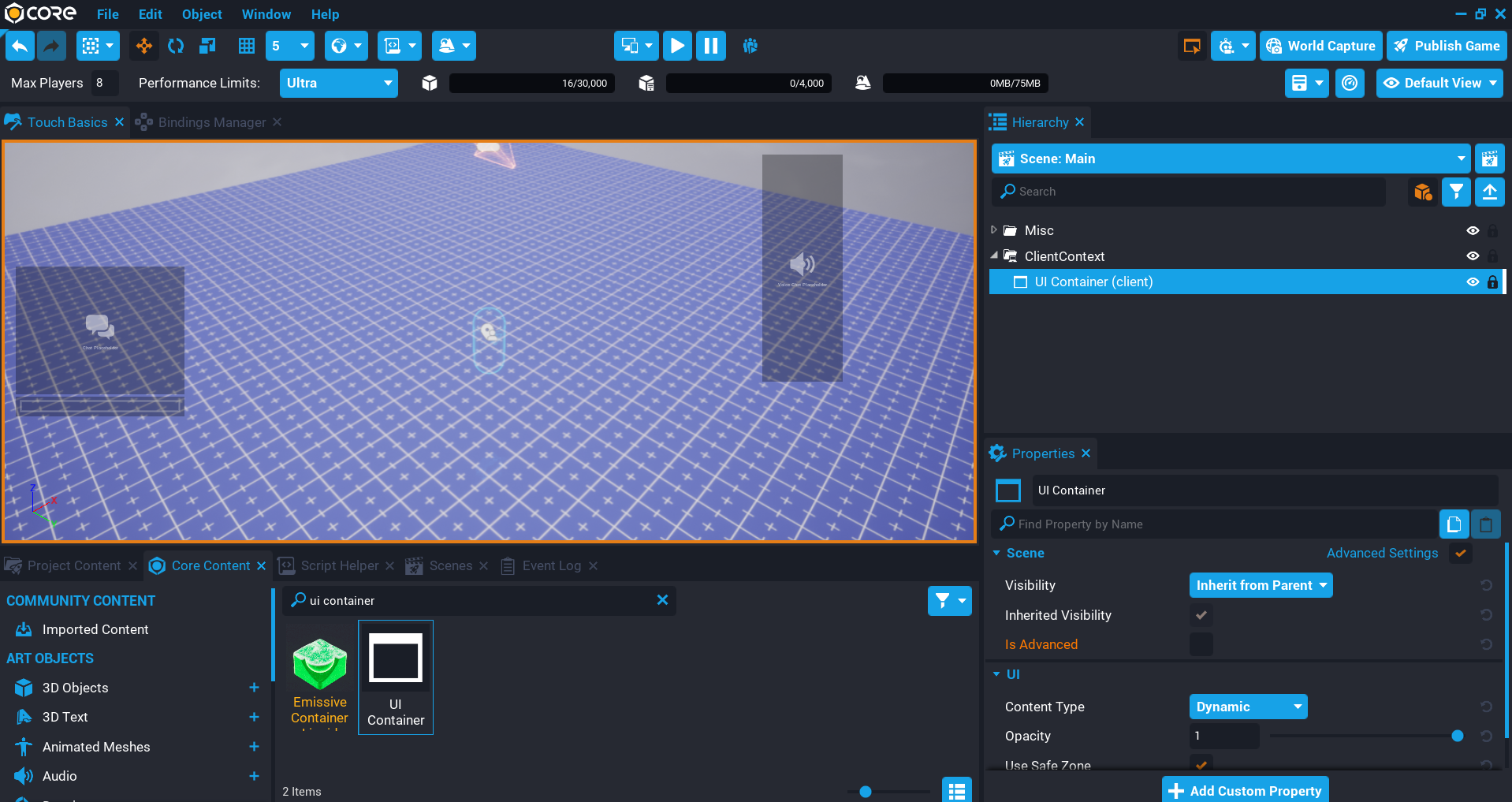The height and width of the screenshot is (802, 1512).
Task: Toggle the lock on UI Container (client)
Action: click(x=1492, y=282)
